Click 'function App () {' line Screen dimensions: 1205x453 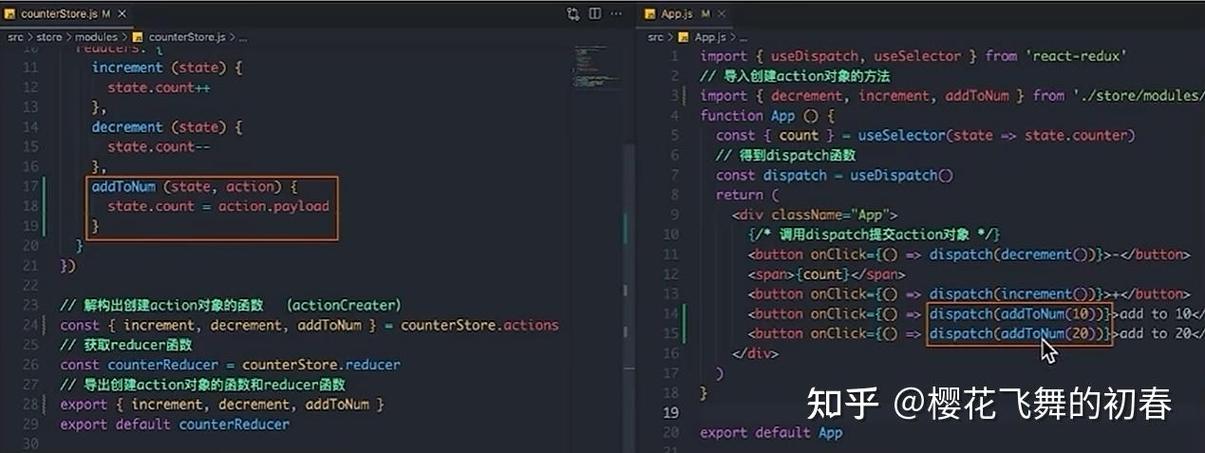(768, 116)
